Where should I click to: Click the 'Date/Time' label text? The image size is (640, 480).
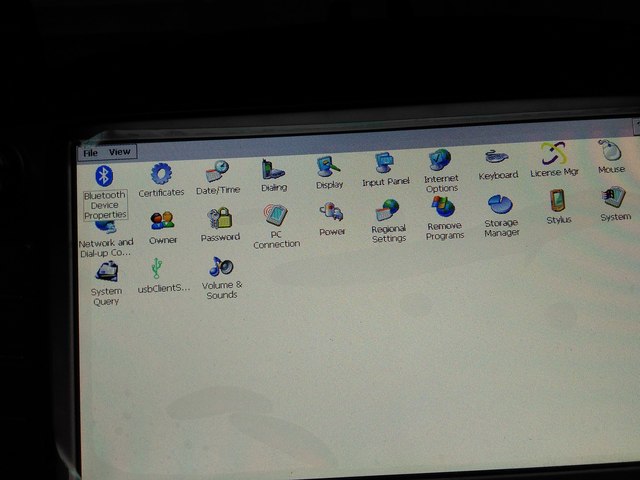[x=218, y=191]
